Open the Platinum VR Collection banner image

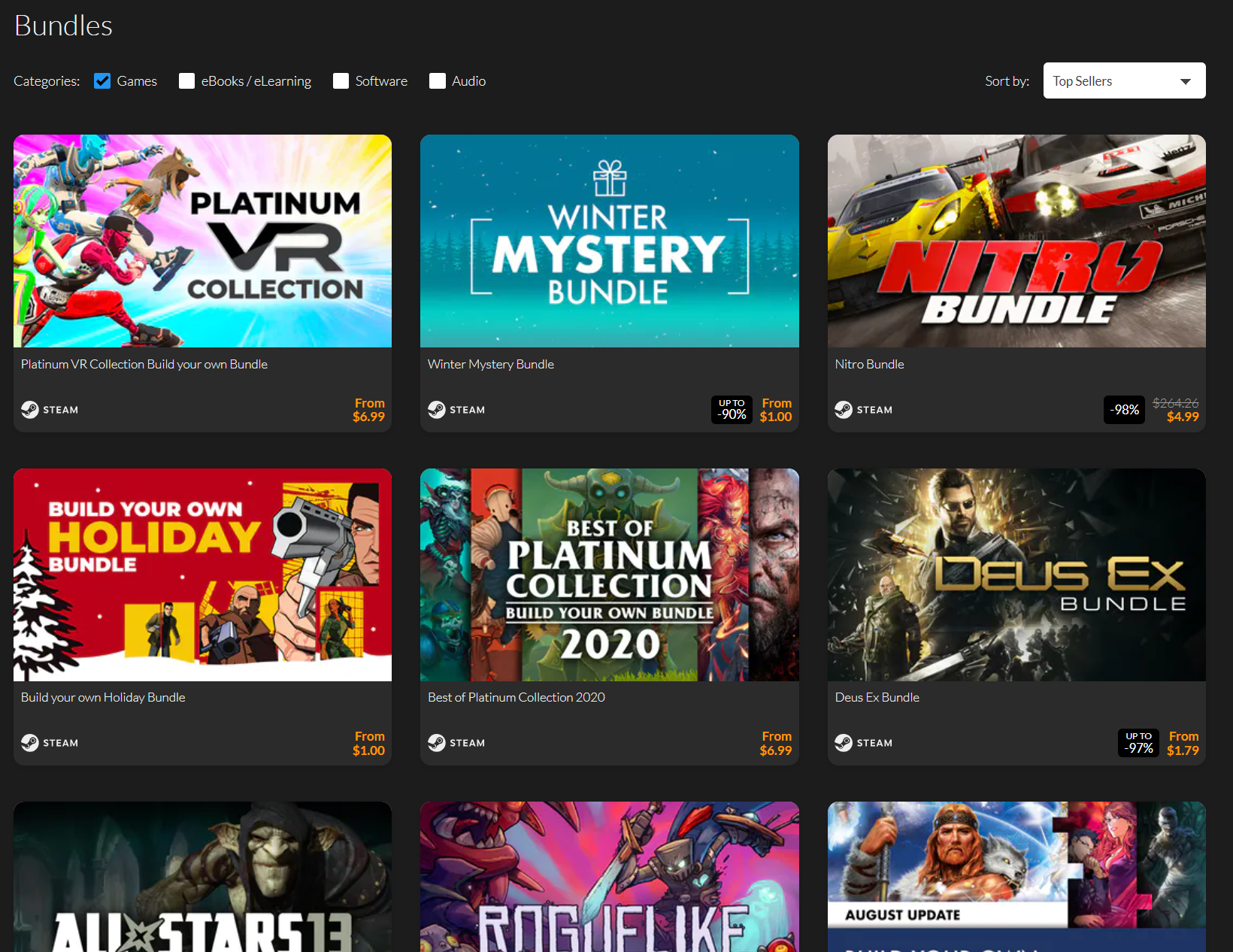coord(202,241)
